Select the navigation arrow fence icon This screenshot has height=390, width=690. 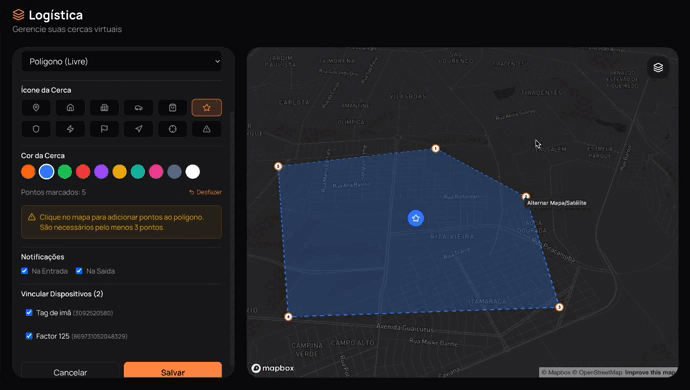139,129
